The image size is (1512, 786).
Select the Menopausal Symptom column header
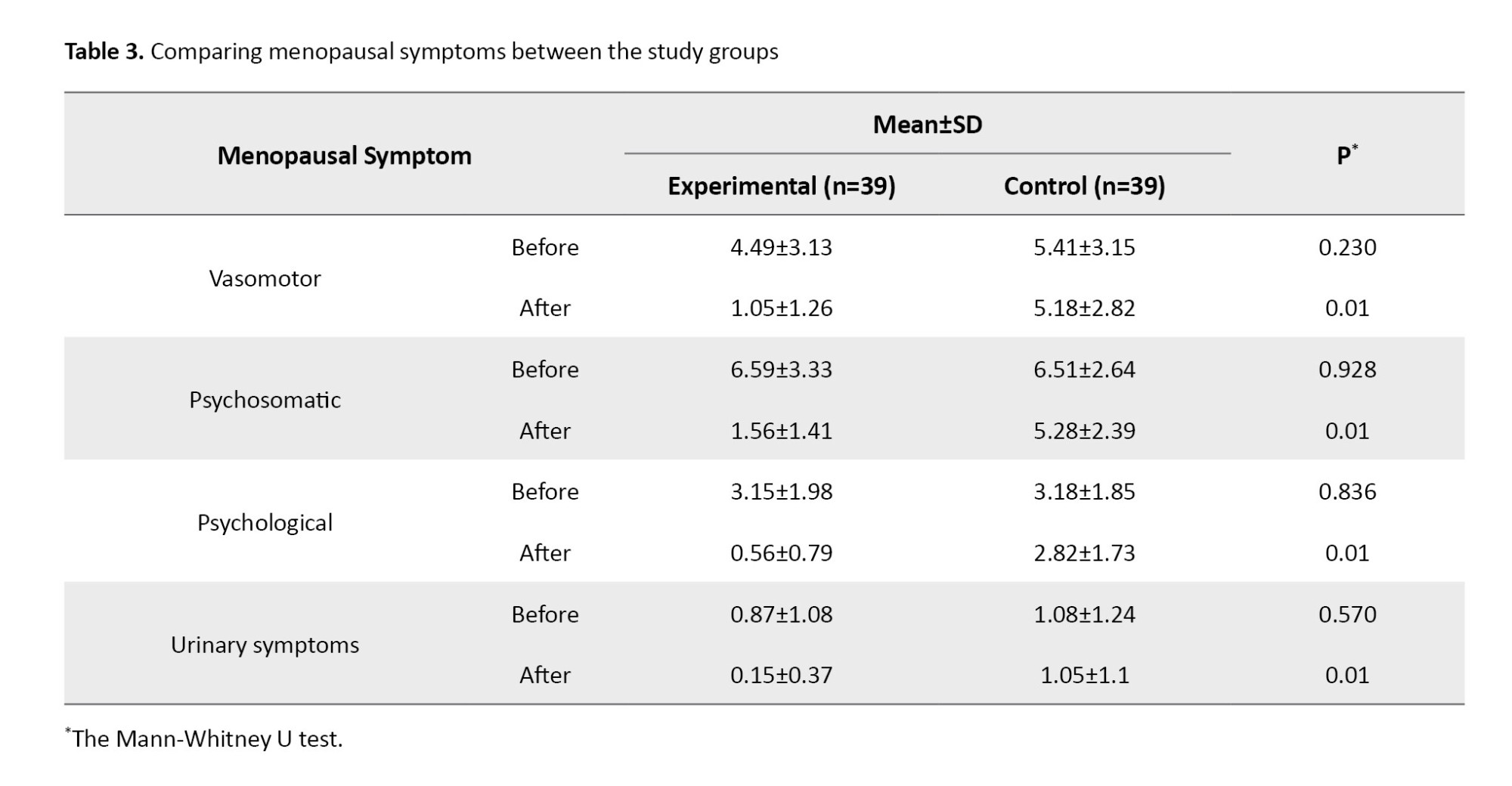point(344,156)
